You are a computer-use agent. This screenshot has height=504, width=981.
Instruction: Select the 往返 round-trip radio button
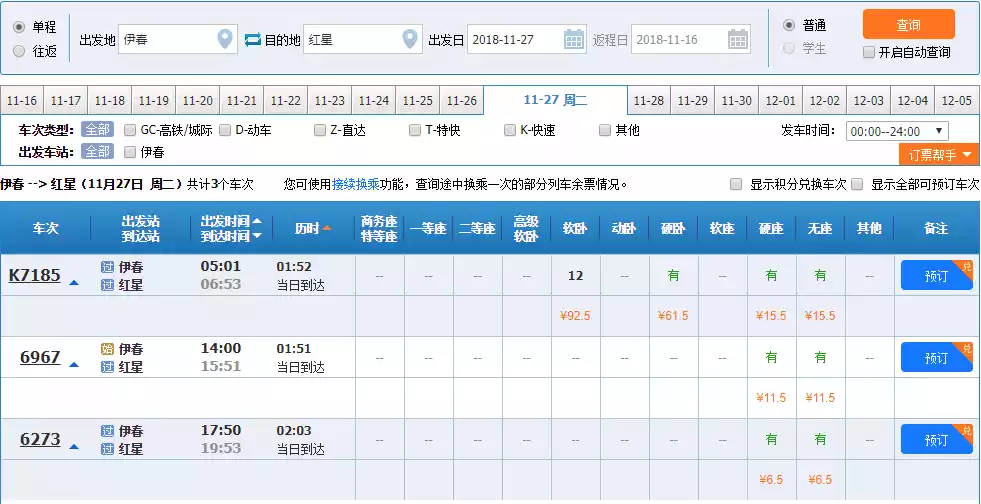coord(19,50)
